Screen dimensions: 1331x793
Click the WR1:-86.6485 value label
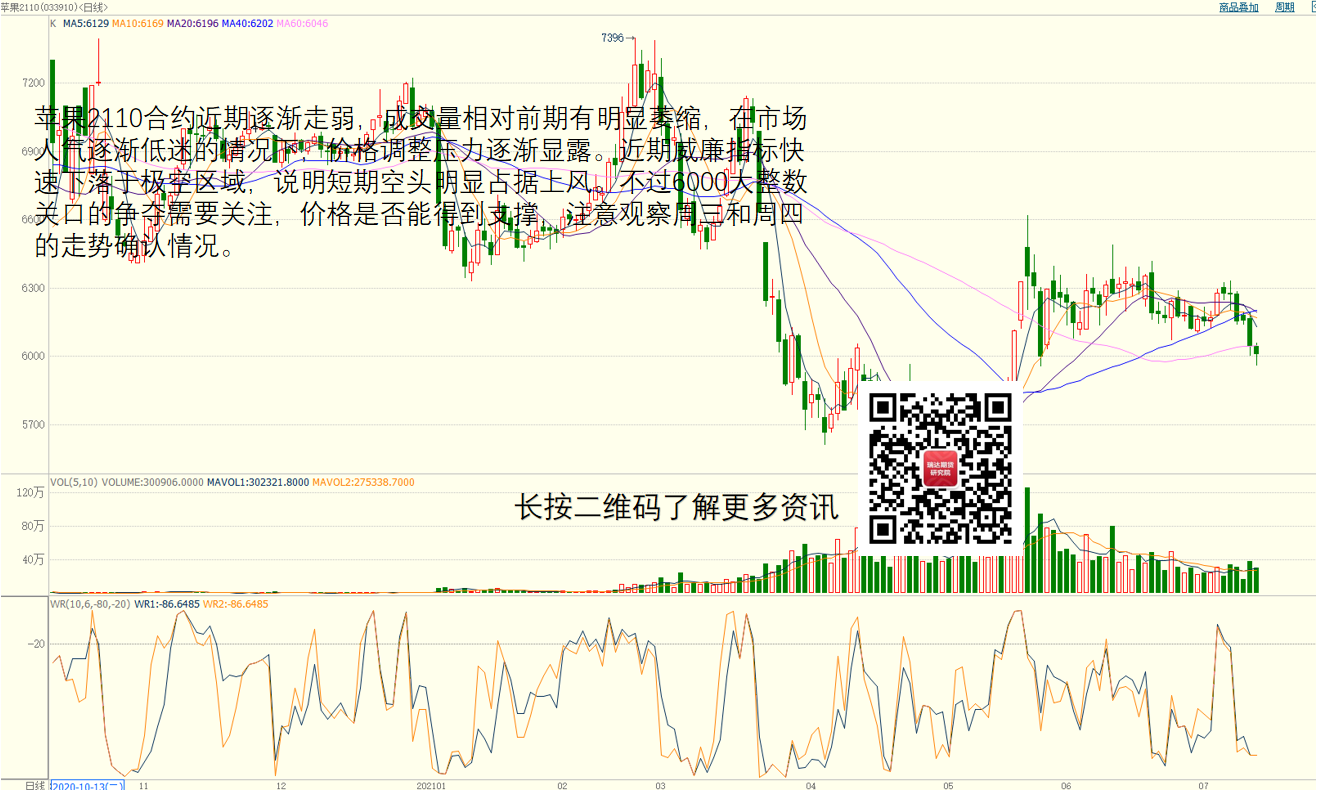(x=166, y=604)
